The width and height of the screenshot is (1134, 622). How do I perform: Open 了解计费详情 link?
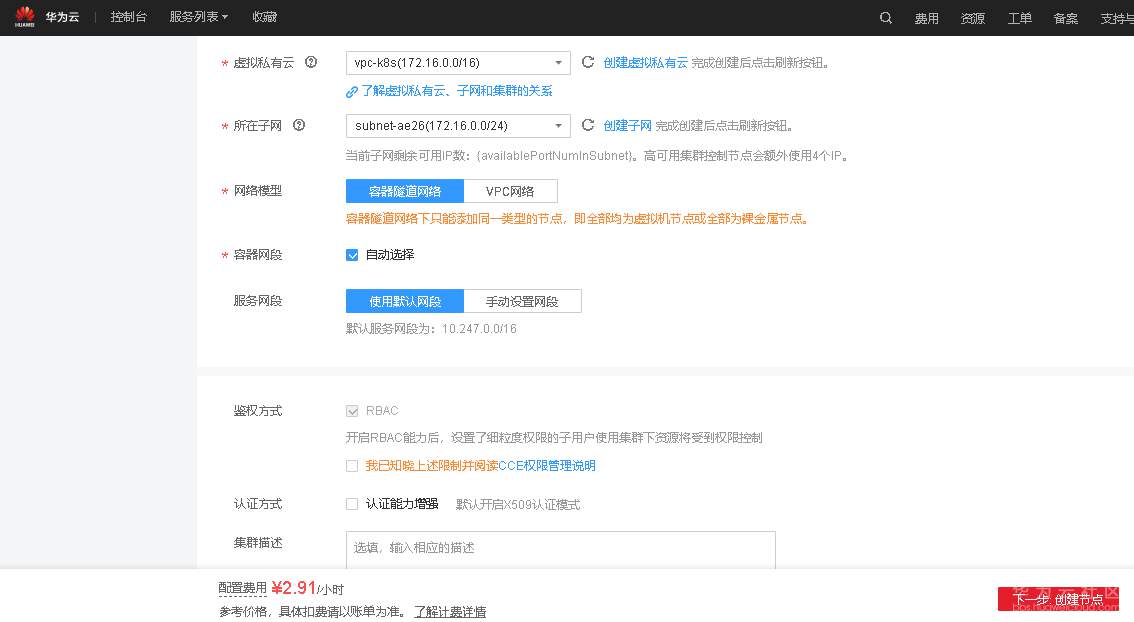[450, 612]
